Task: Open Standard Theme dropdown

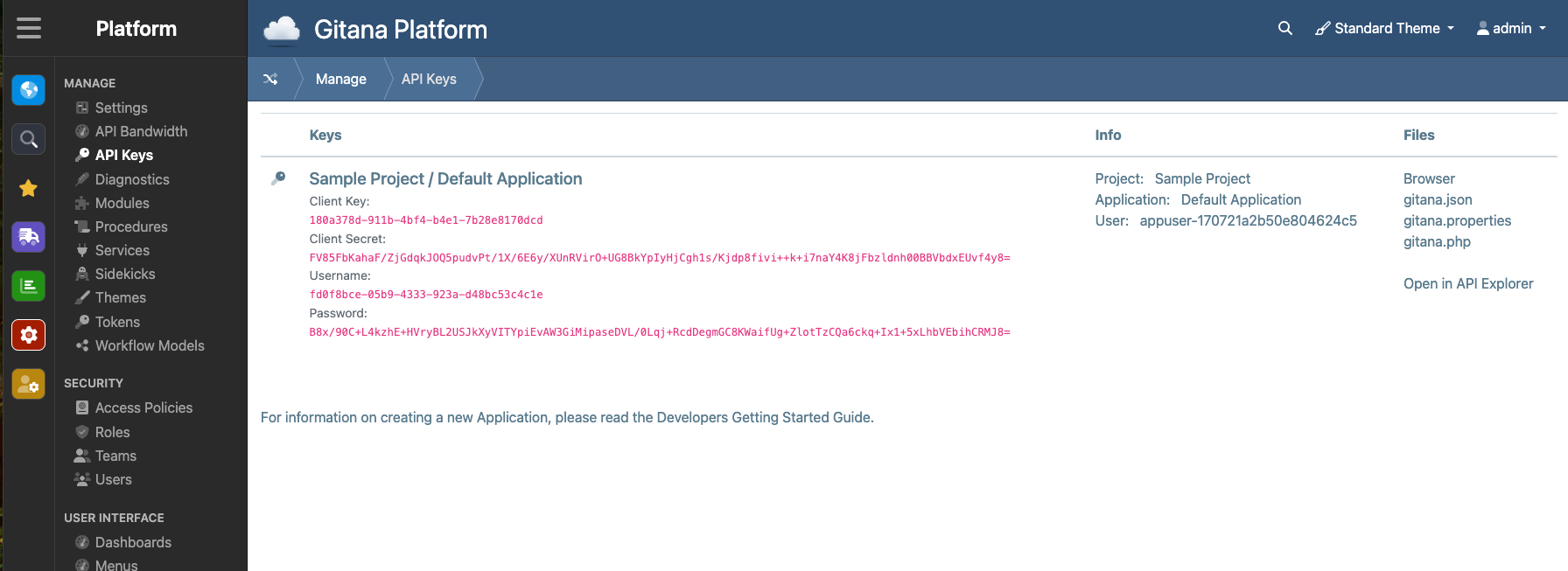Action: coord(1385,28)
